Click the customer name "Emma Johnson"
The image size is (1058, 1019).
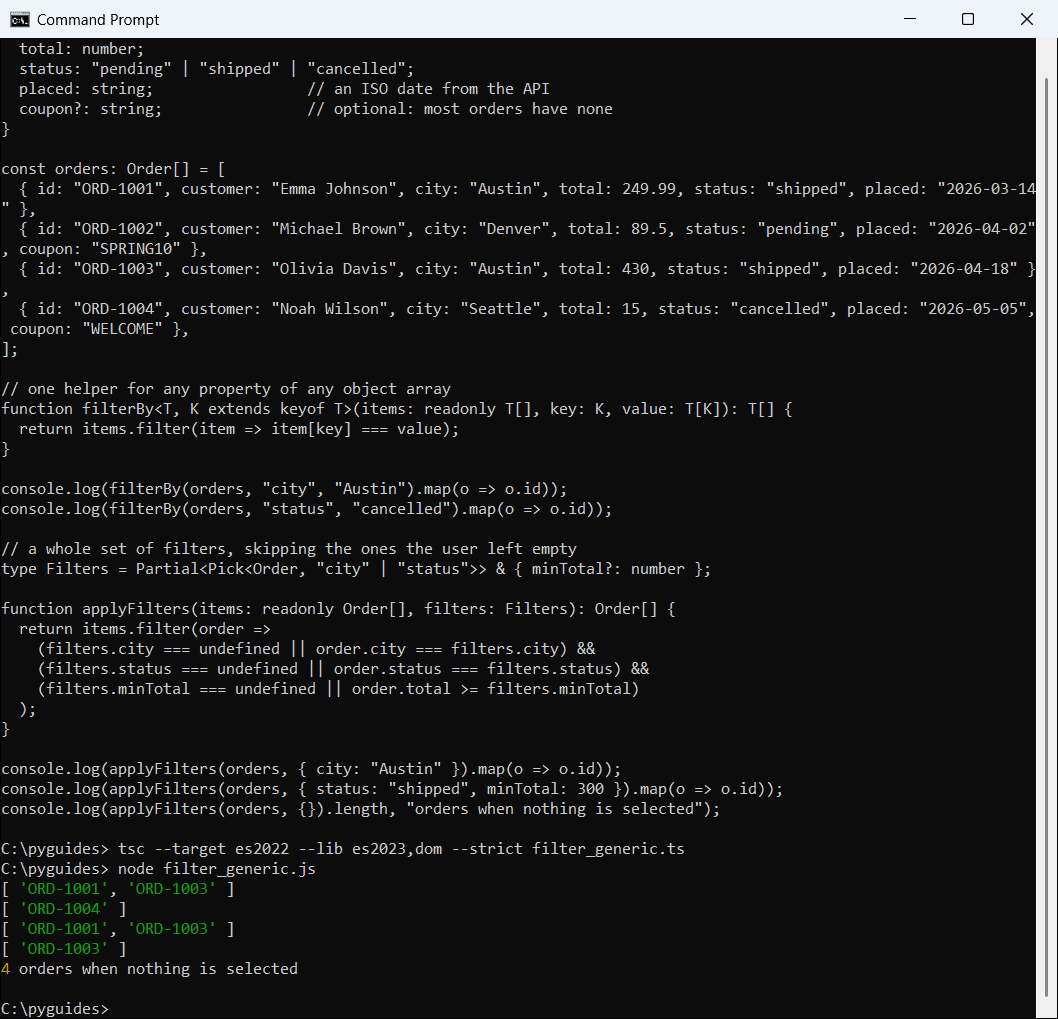pos(334,189)
